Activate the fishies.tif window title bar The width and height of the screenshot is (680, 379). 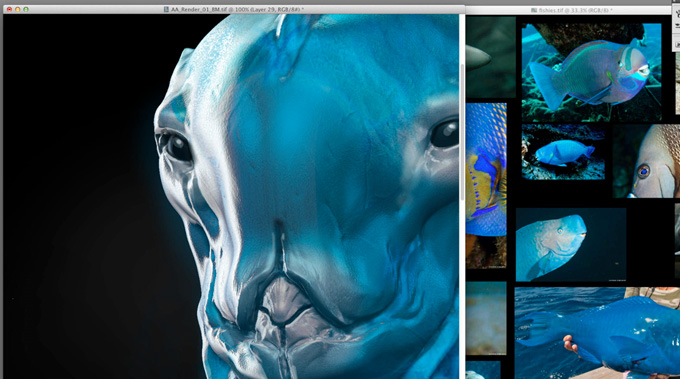point(568,10)
